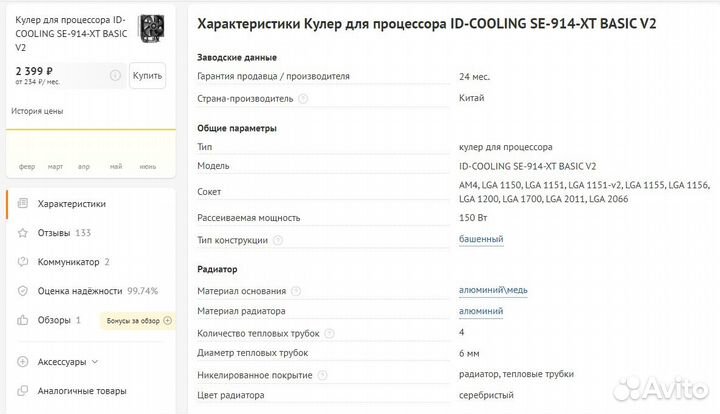720x414 pixels.
Task: Click the июнь label on price chart
Action: pos(148,167)
